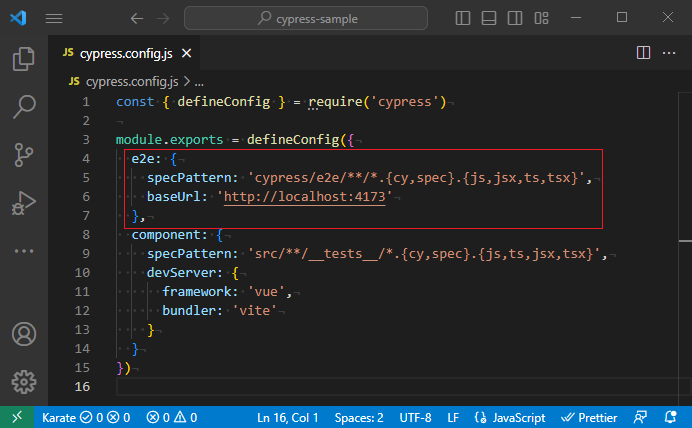
Task: Click line number 8 in the gutter
Action: tap(86, 234)
